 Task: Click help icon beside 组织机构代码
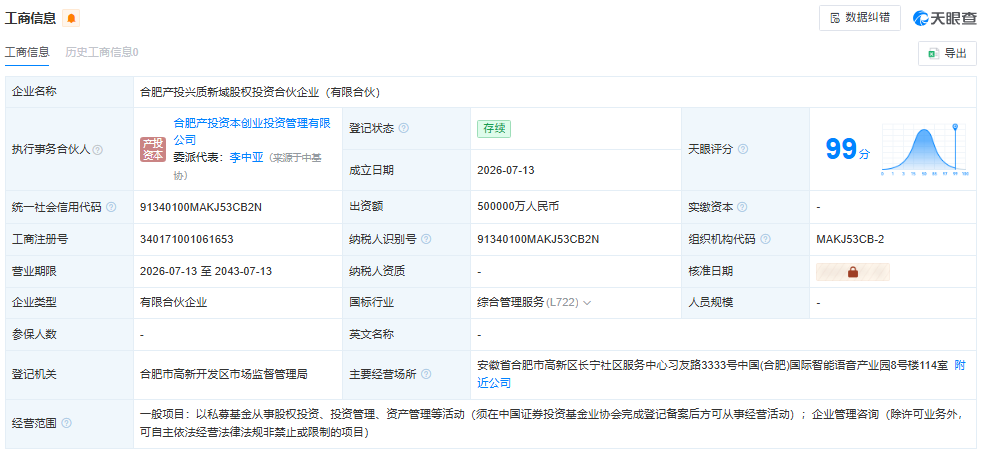point(765,239)
